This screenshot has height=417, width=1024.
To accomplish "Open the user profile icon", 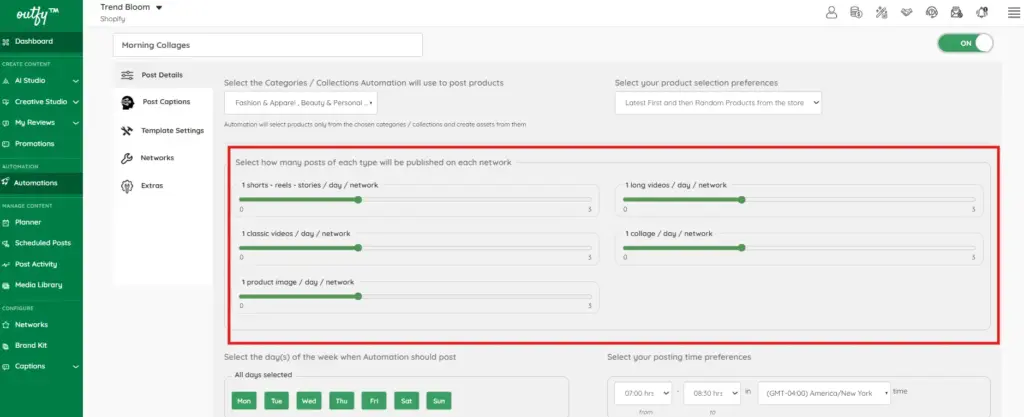I will point(831,12).
